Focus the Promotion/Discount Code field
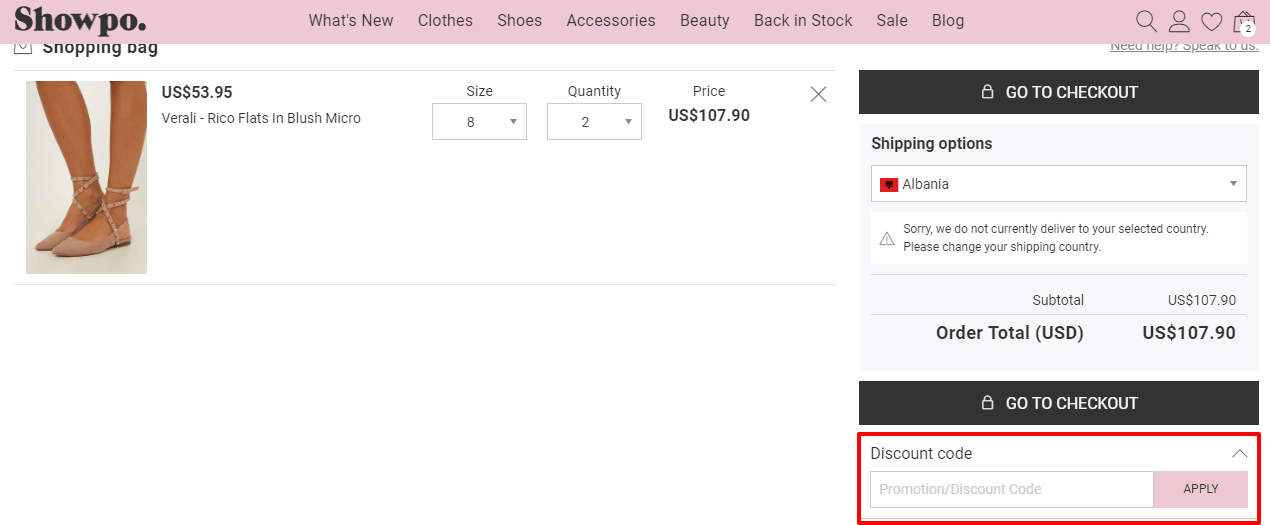The height and width of the screenshot is (525, 1270). (x=1012, y=489)
